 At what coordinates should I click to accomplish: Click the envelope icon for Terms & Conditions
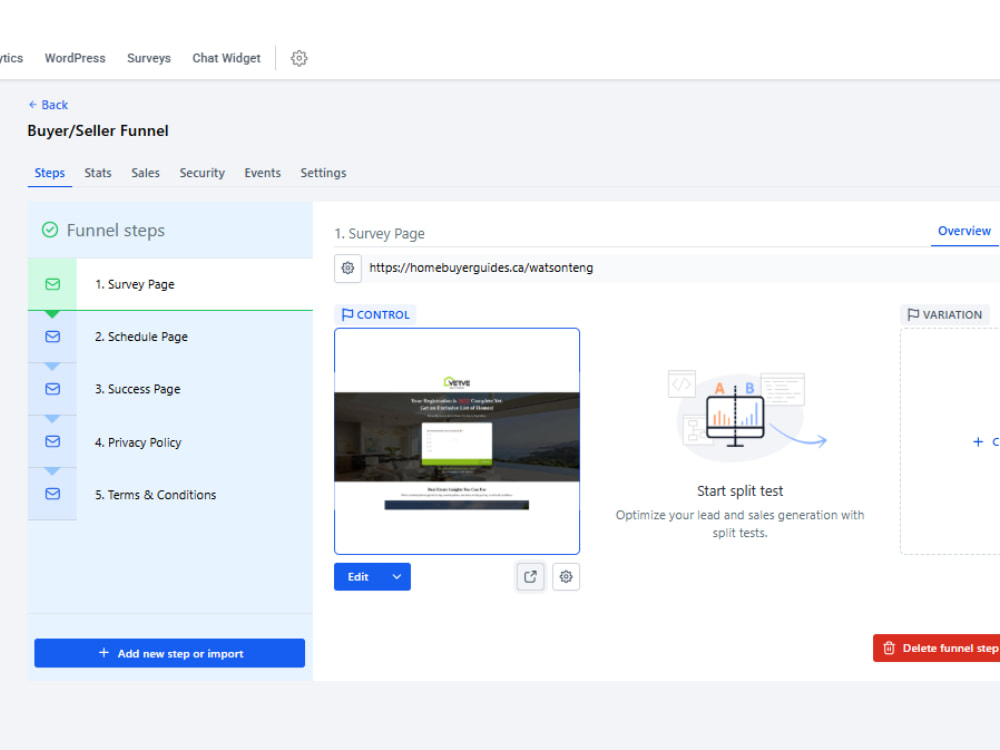pos(52,494)
